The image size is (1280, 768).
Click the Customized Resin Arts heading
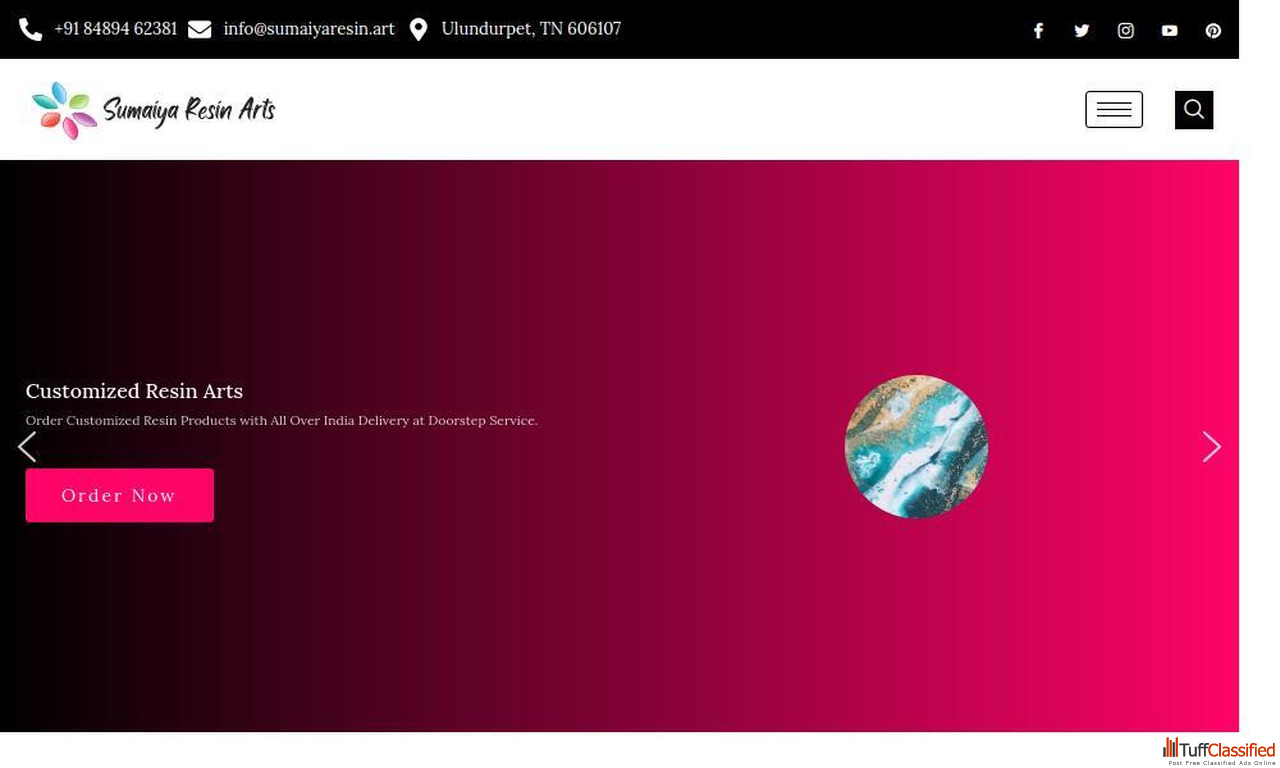134,391
